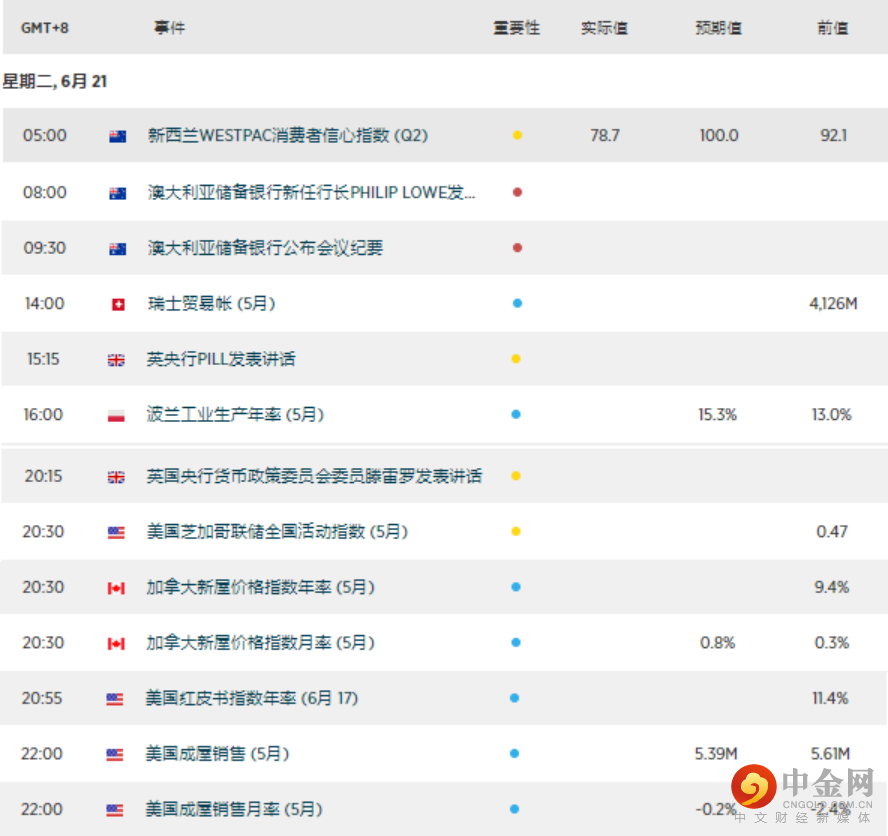Image resolution: width=888 pixels, height=836 pixels.
Task: Click yellow importance dot for 英央行PILL发表讲话
Action: [x=516, y=359]
